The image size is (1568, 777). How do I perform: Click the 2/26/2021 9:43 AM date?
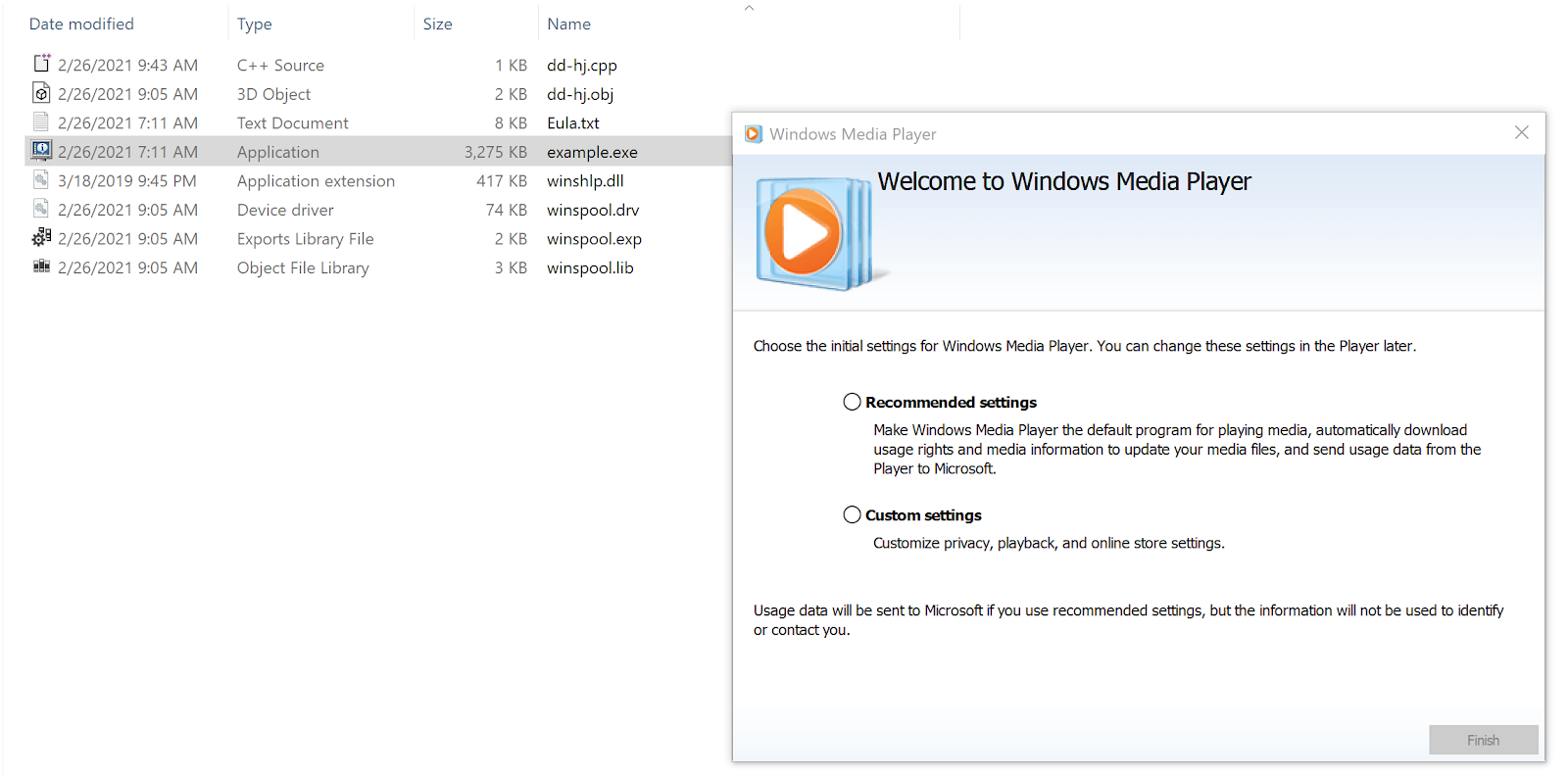click(x=127, y=65)
